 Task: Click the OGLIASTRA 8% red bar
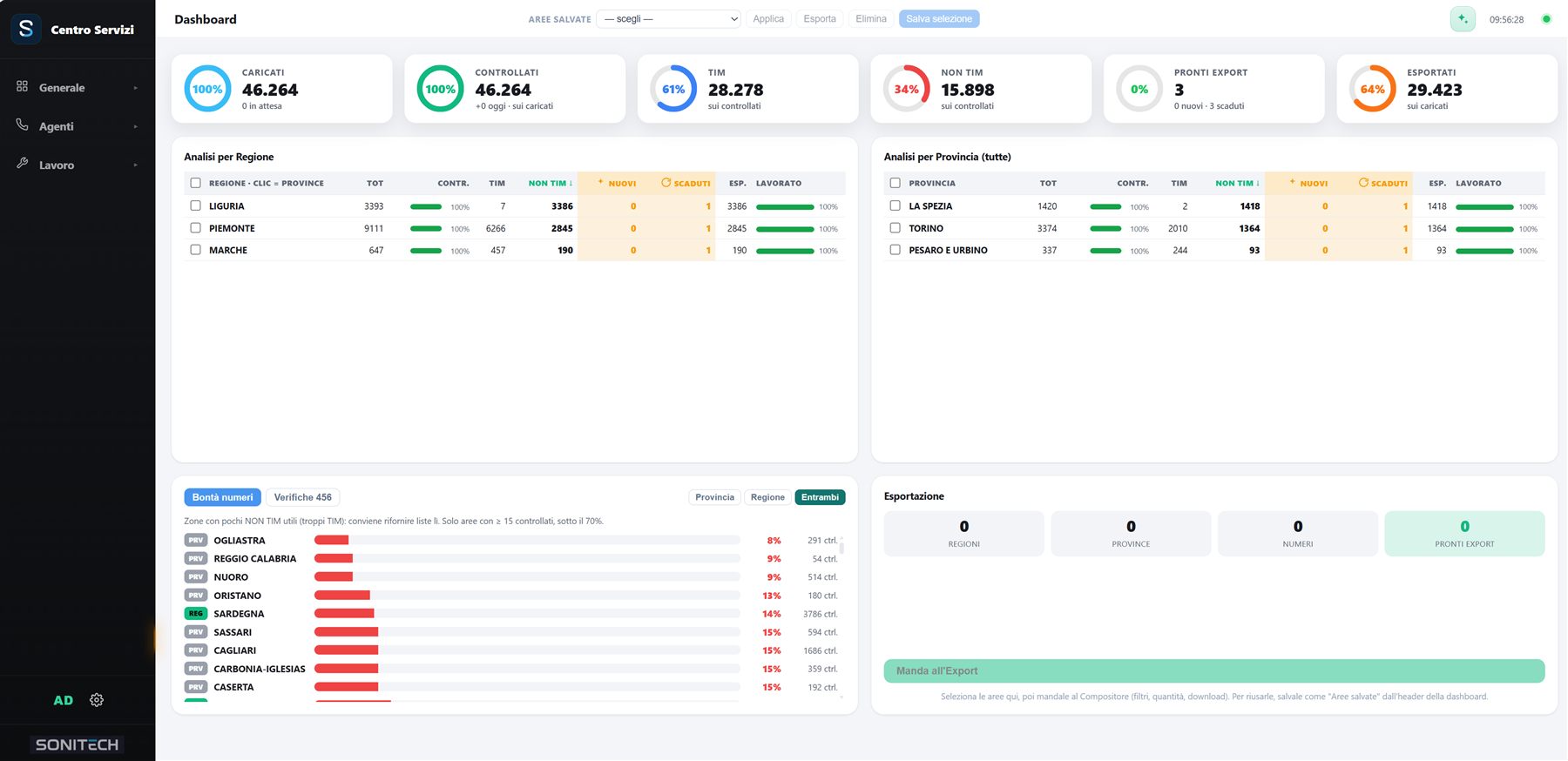(331, 540)
